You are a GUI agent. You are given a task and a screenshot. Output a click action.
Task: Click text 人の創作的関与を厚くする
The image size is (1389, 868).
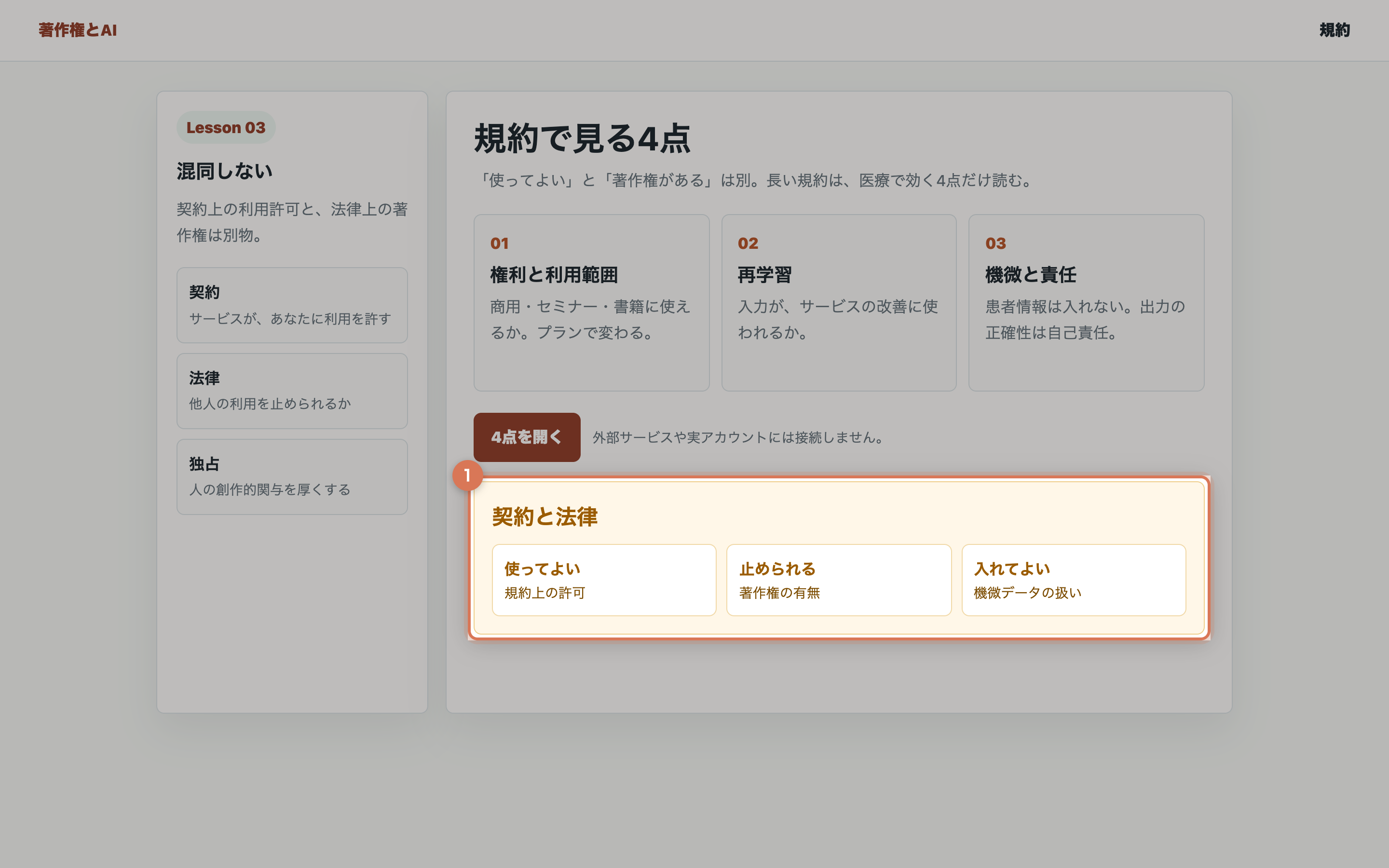270,489
